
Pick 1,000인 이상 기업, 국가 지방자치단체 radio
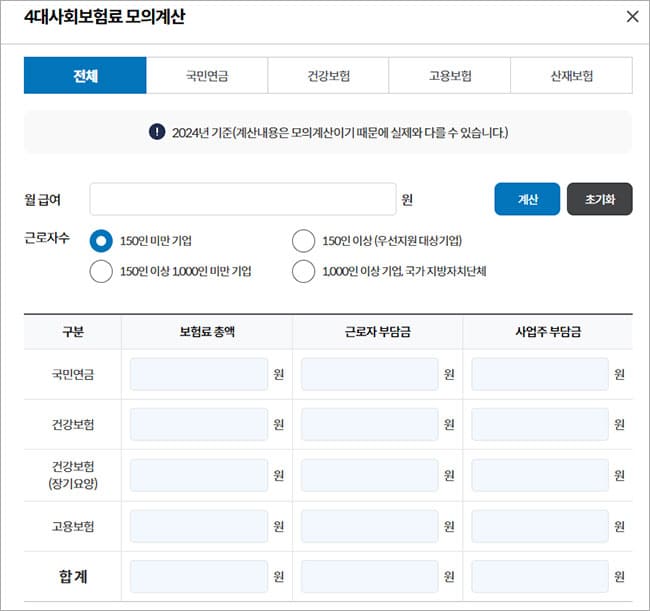point(303,271)
